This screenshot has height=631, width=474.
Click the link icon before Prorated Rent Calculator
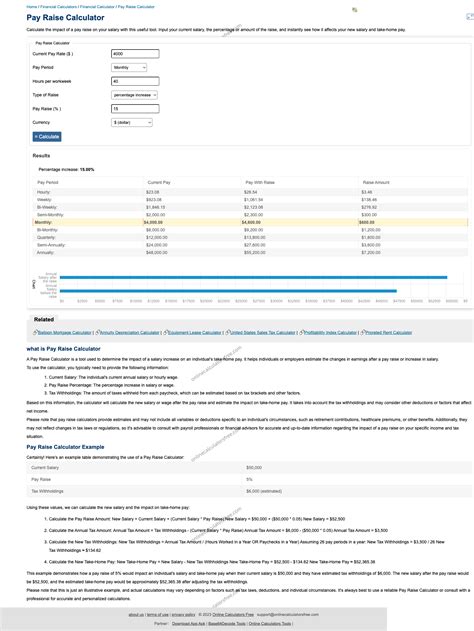pyautogui.click(x=363, y=332)
